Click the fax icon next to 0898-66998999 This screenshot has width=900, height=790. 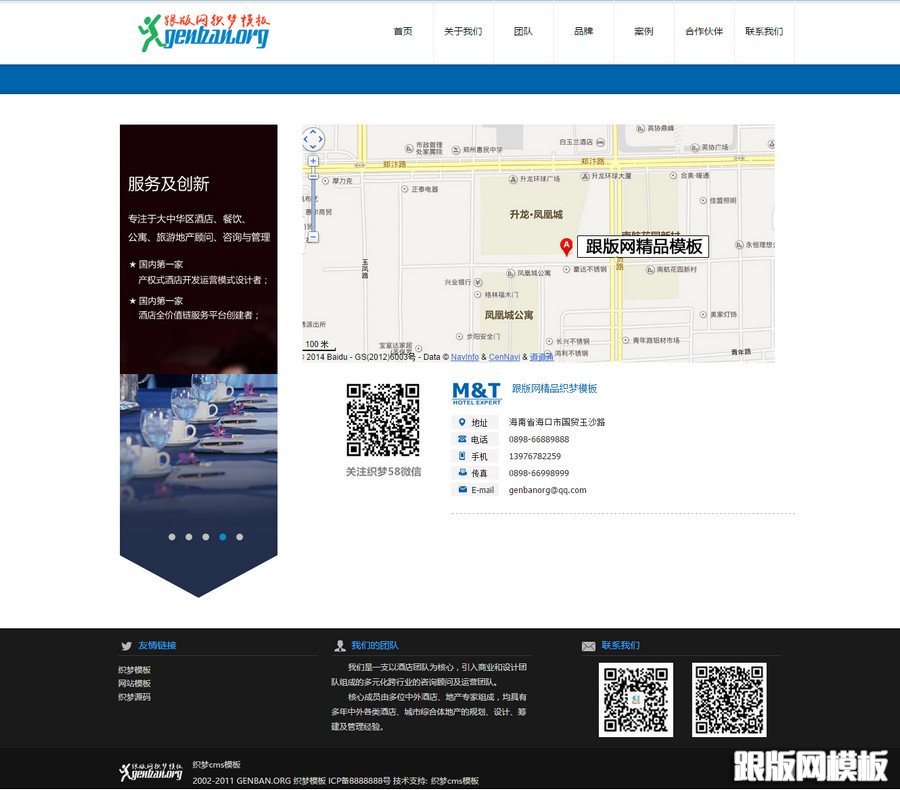click(x=462, y=472)
